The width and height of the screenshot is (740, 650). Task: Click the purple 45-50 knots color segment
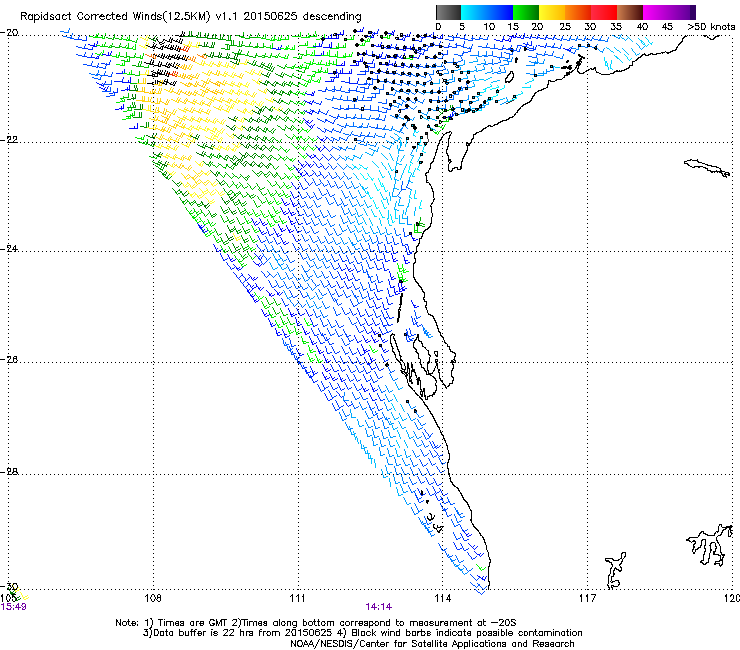click(x=682, y=12)
